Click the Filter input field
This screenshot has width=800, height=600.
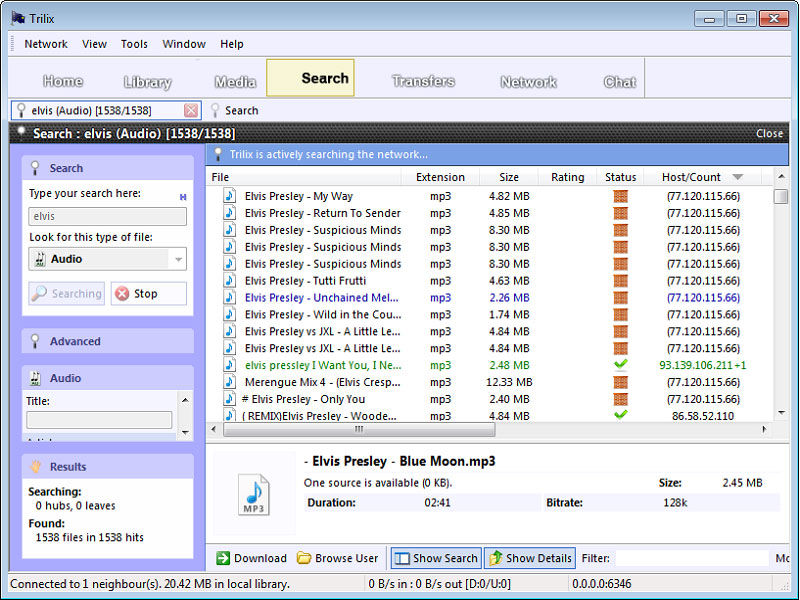(692, 558)
